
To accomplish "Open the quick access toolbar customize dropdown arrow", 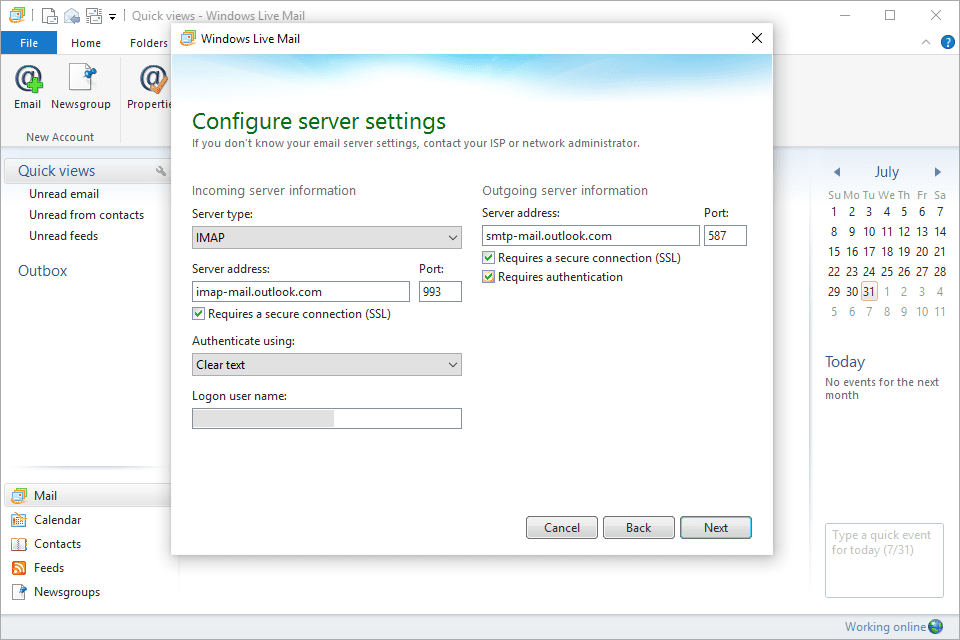I will click(x=113, y=17).
